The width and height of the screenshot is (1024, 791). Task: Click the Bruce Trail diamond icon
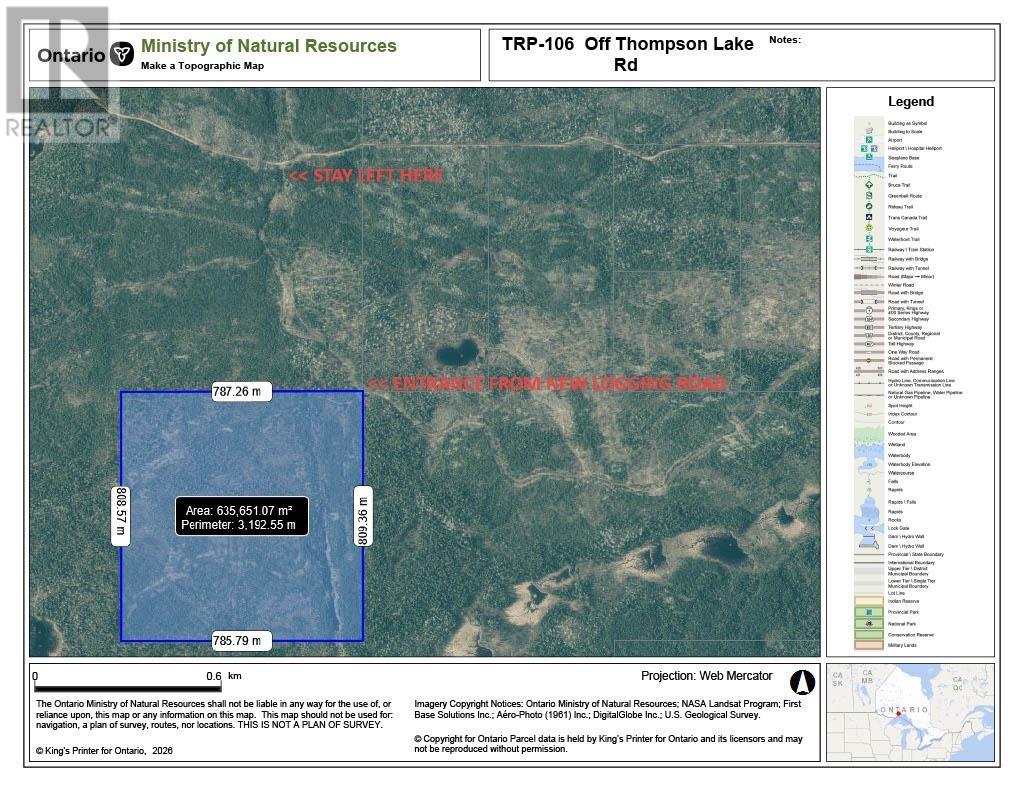tap(869, 185)
